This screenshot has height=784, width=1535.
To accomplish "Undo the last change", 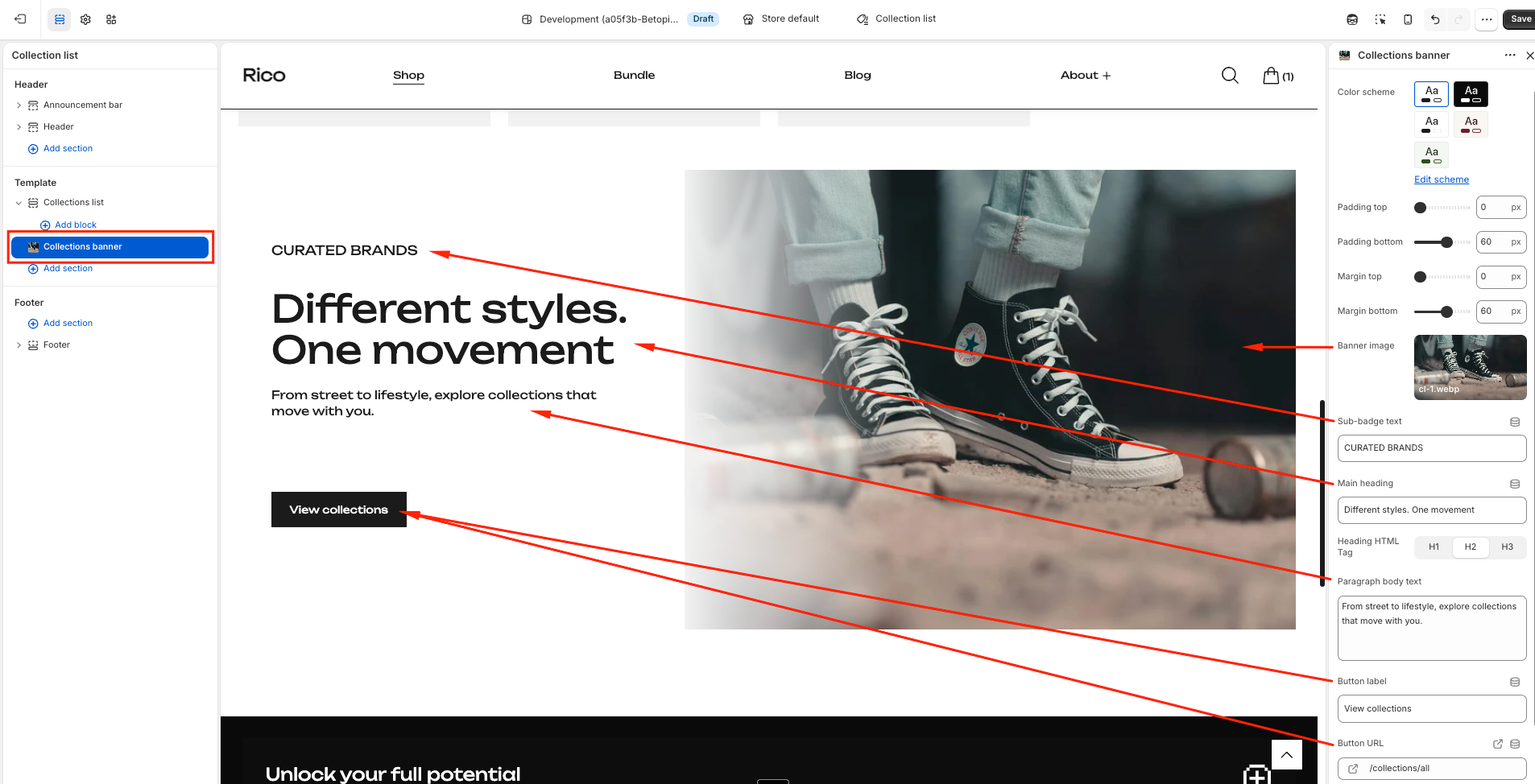I will point(1435,19).
